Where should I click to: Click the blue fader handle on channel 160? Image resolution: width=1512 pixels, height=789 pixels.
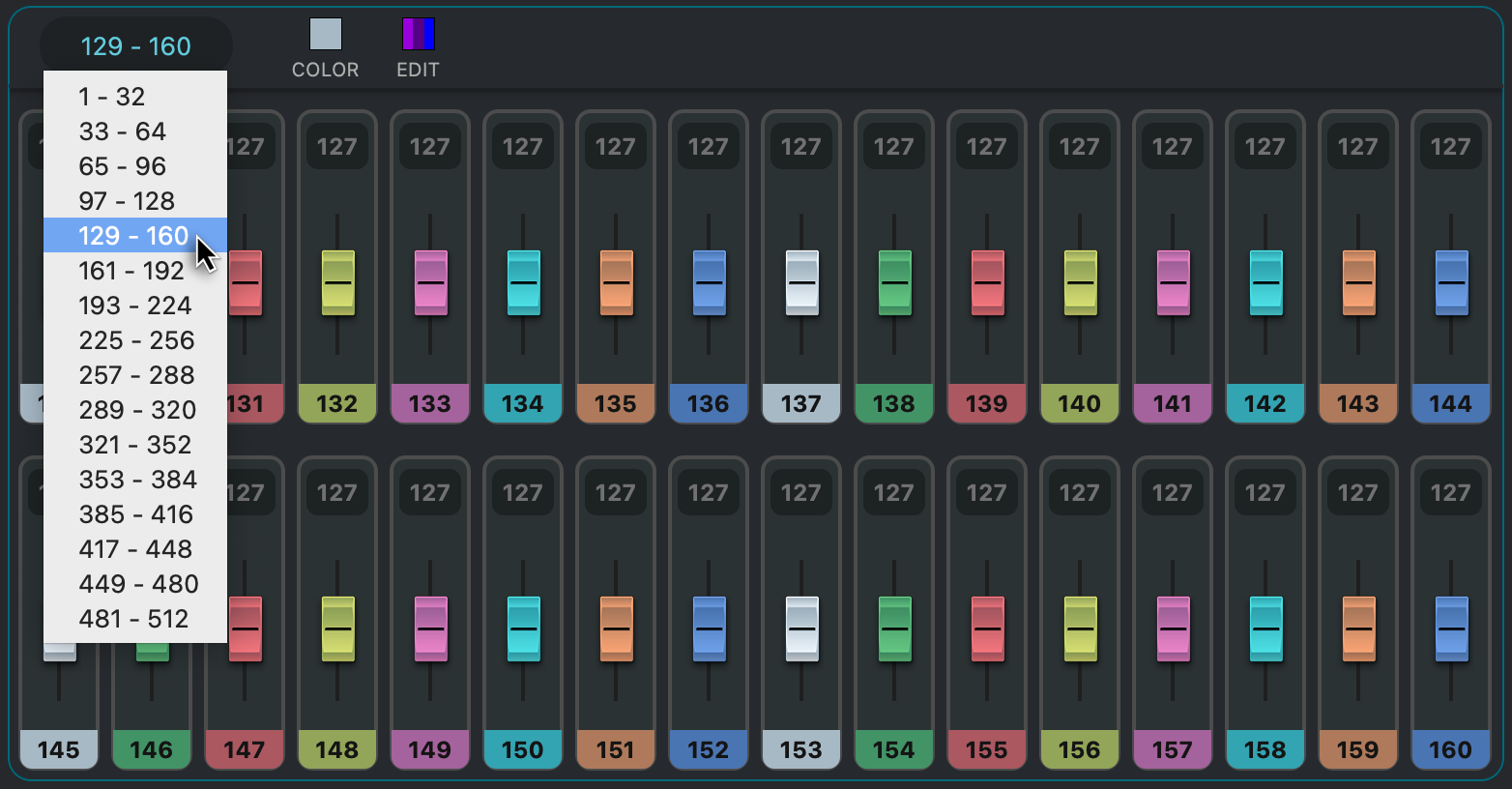[x=1451, y=628]
